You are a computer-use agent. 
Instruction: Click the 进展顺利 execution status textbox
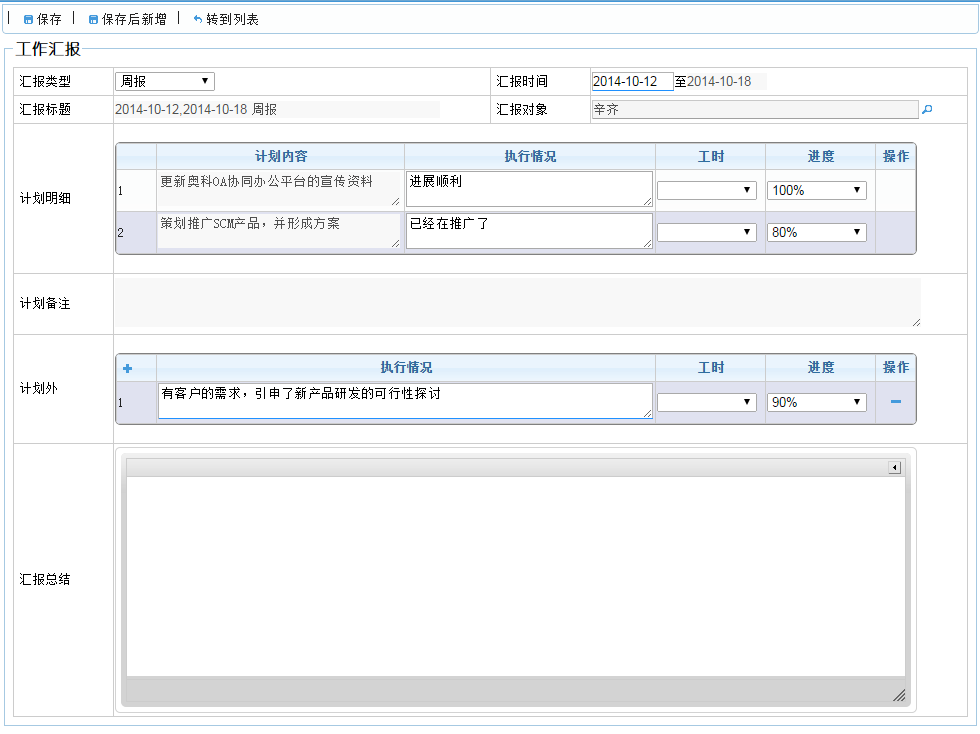[529, 189]
